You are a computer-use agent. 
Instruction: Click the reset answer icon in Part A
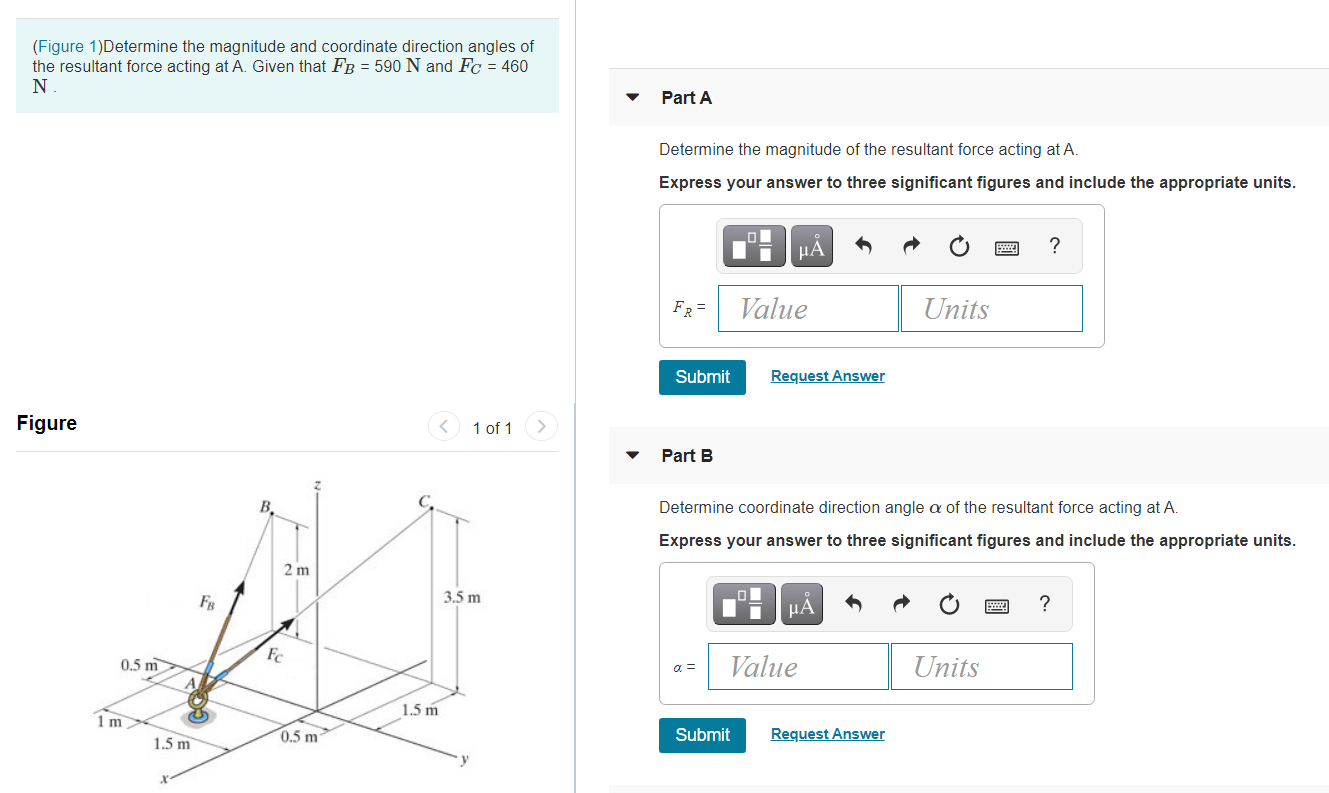point(958,245)
